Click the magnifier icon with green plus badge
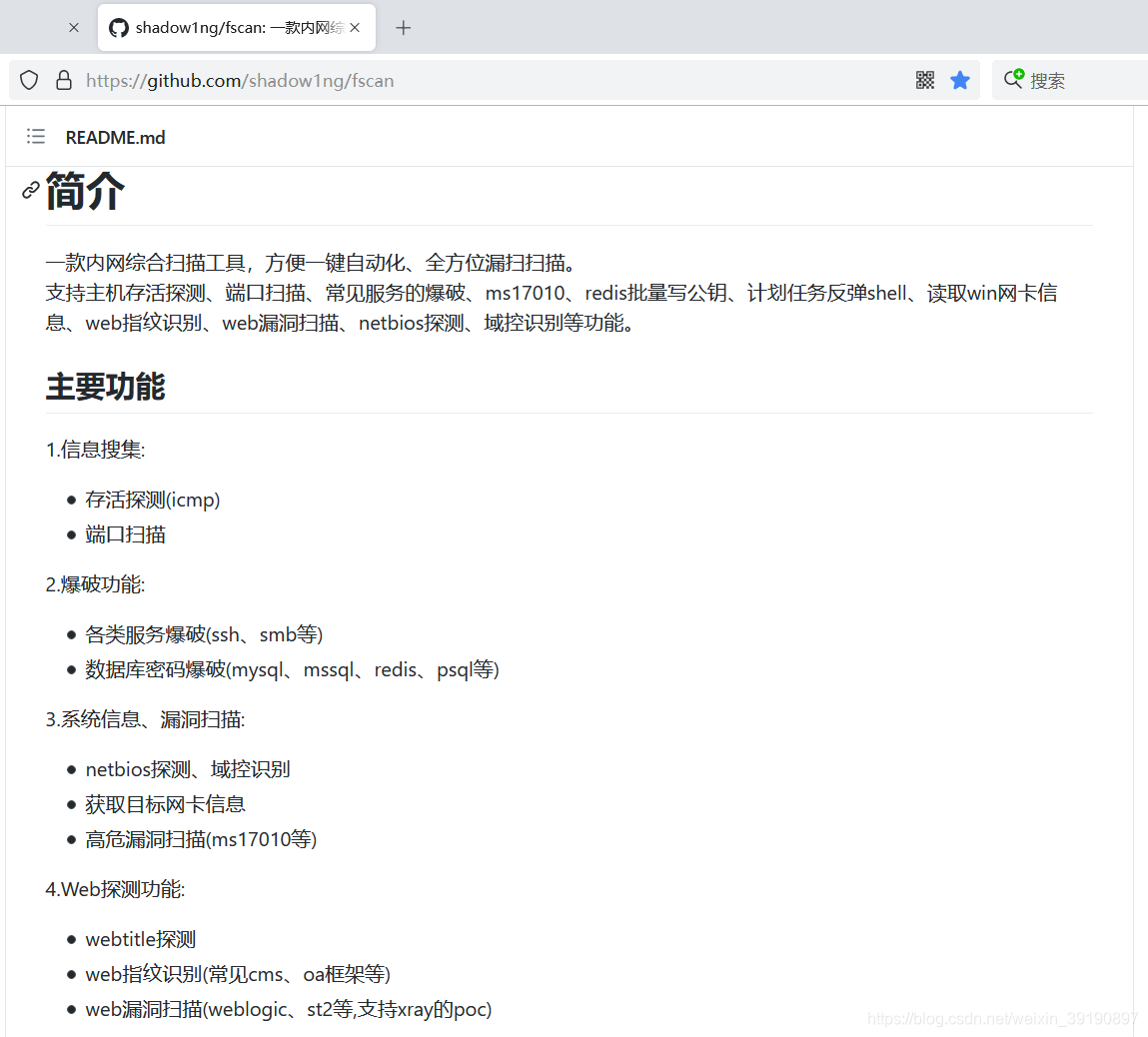The height and width of the screenshot is (1037, 1148). click(x=1013, y=80)
